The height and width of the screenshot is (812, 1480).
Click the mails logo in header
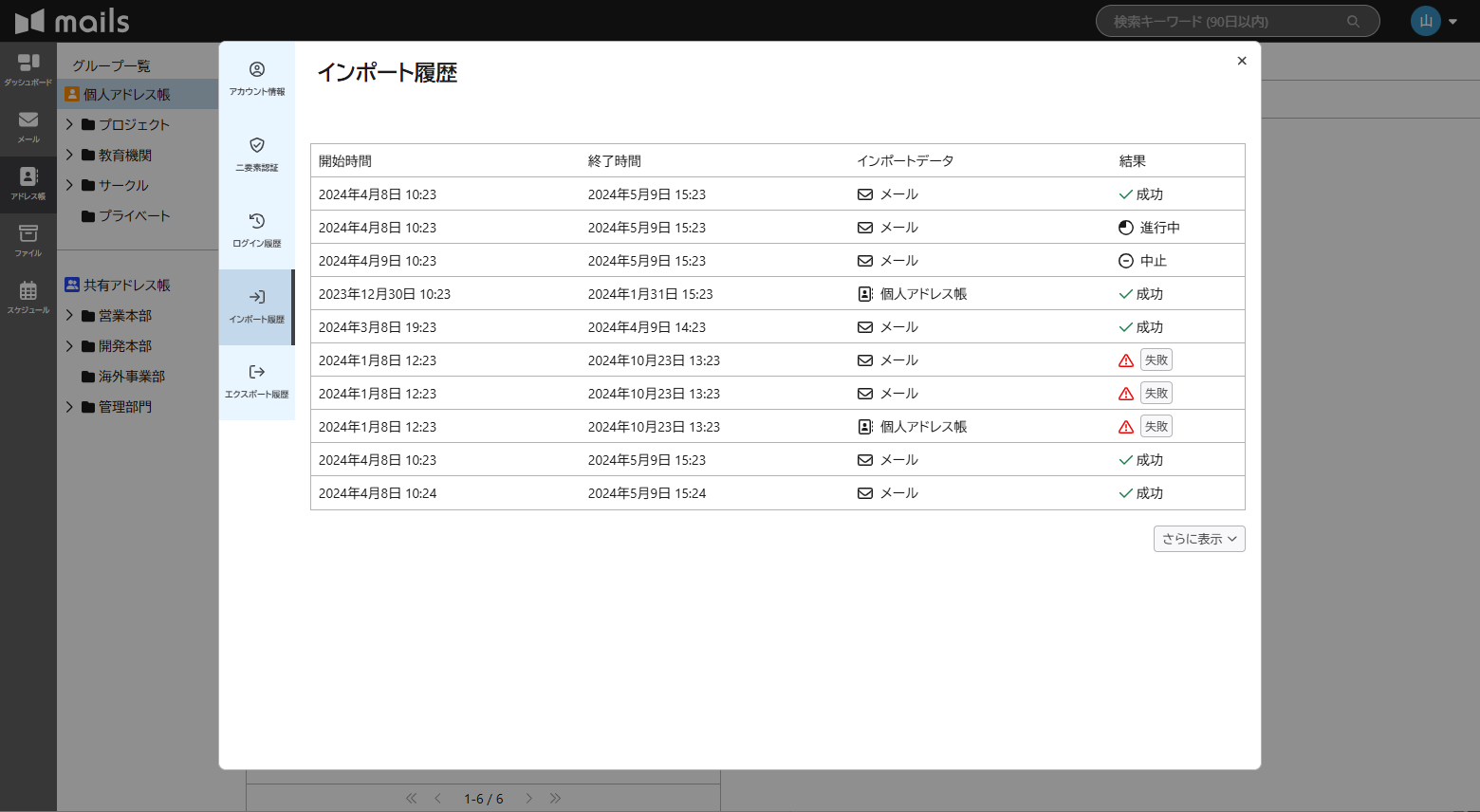coord(72,21)
